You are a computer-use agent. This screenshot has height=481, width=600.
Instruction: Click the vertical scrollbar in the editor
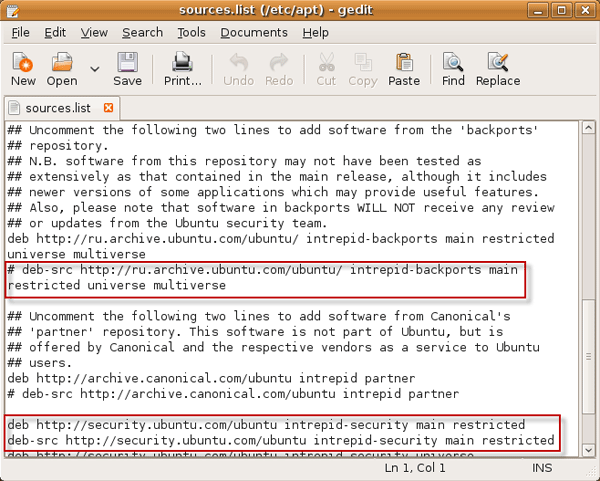pyautogui.click(x=590, y=290)
